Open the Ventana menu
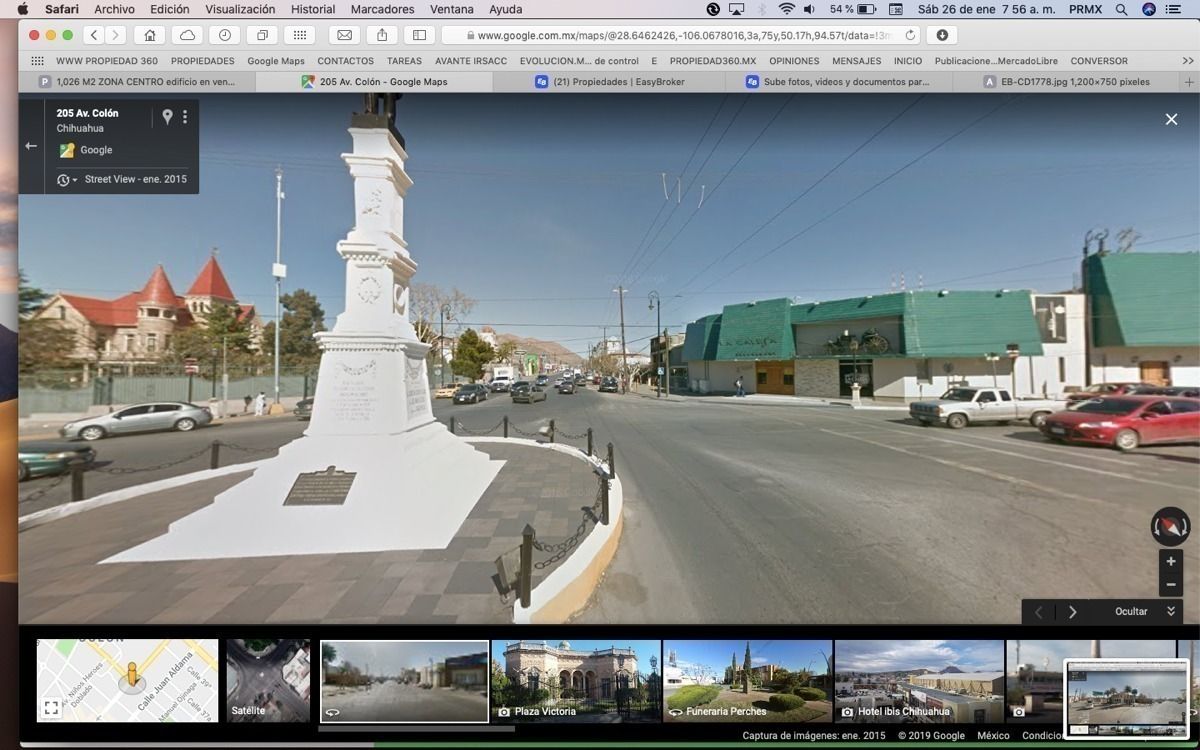The height and width of the screenshot is (750, 1200). point(452,9)
